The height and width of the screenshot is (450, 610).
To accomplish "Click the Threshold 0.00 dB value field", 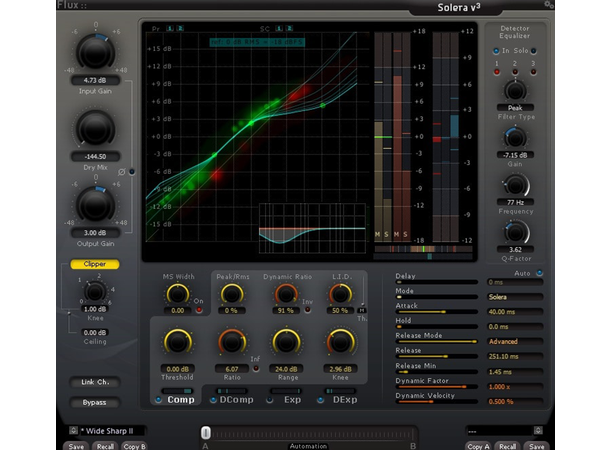I will 178,369.
